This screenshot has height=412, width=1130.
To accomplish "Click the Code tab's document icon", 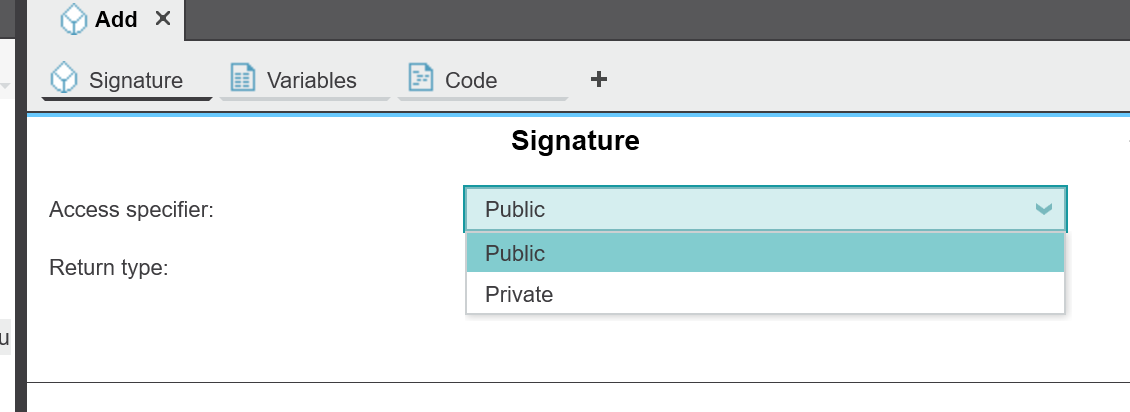I will tap(421, 77).
